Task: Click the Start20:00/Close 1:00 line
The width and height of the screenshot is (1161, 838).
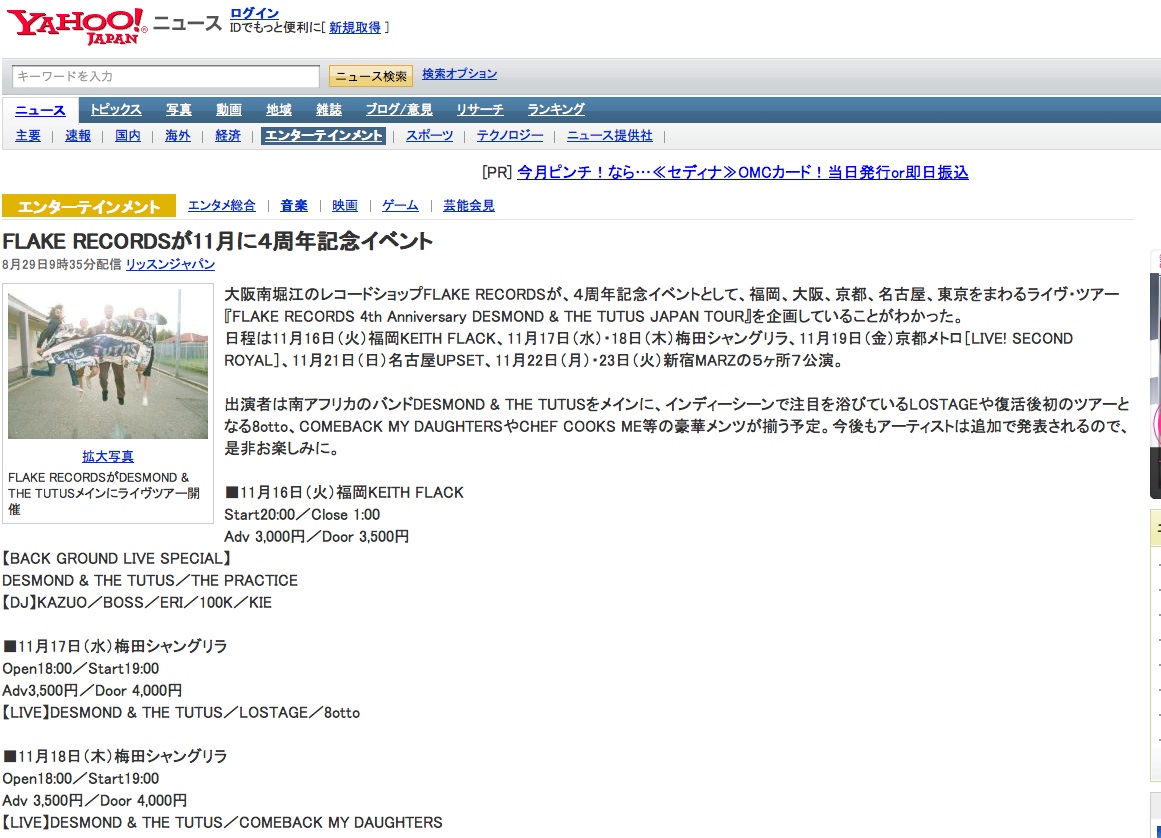Action: [x=302, y=514]
